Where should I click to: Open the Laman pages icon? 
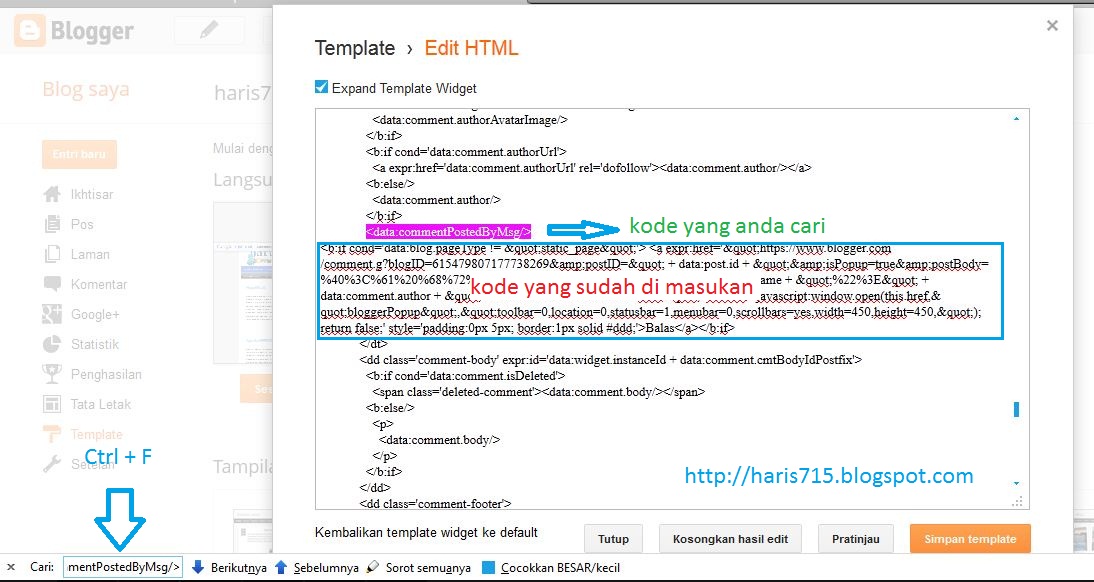pyautogui.click(x=52, y=254)
